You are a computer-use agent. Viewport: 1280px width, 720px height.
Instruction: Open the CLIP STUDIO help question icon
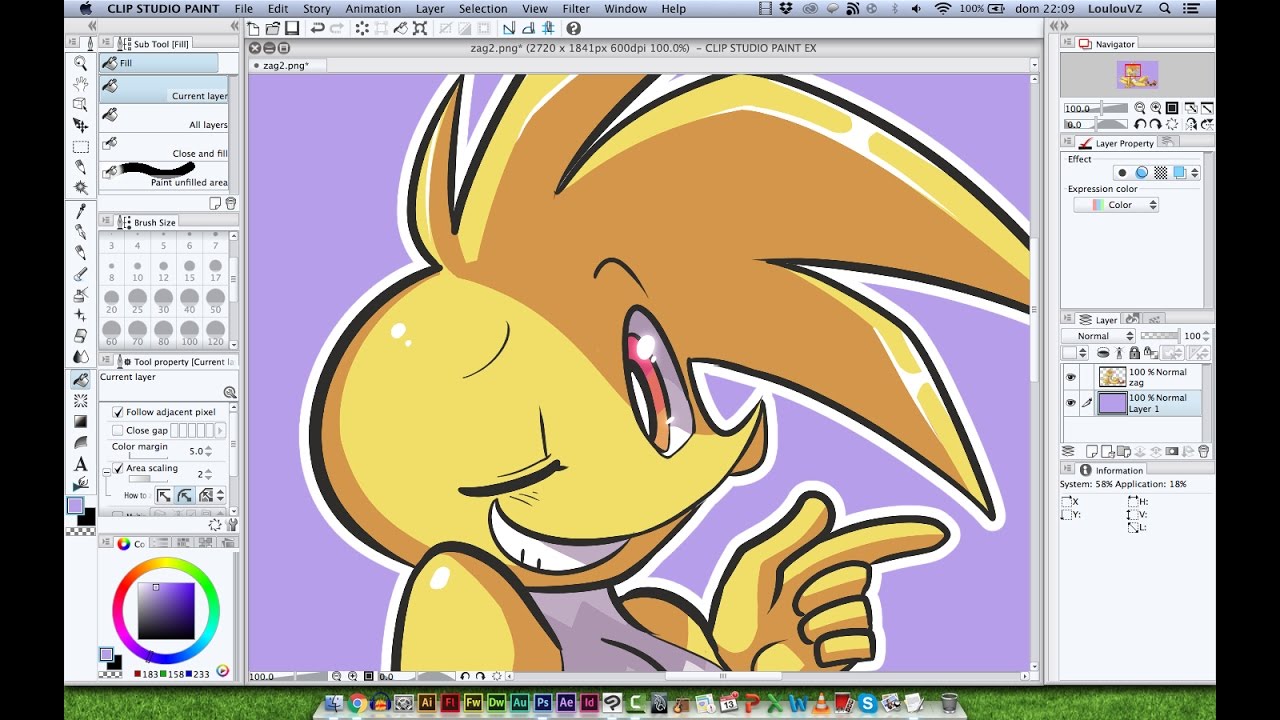(x=573, y=29)
